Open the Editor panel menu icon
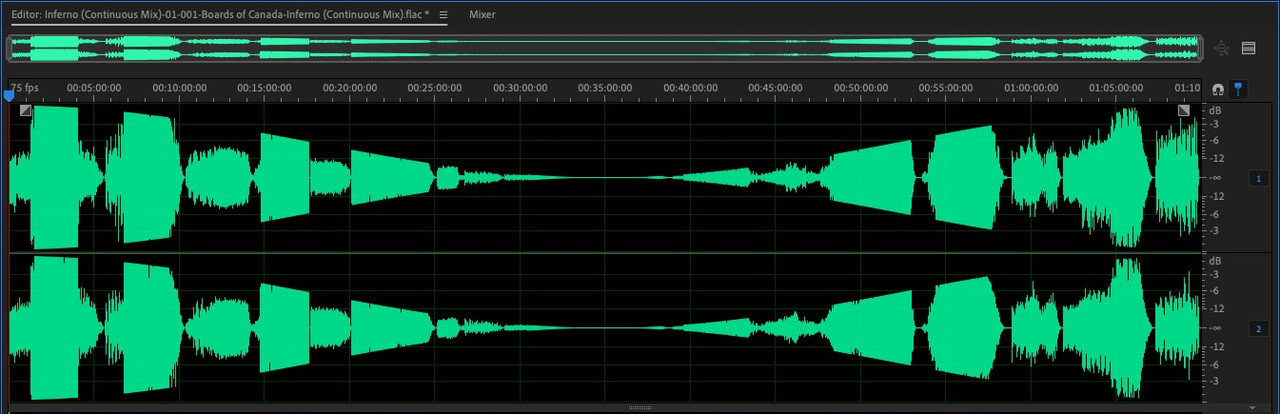 pos(444,15)
